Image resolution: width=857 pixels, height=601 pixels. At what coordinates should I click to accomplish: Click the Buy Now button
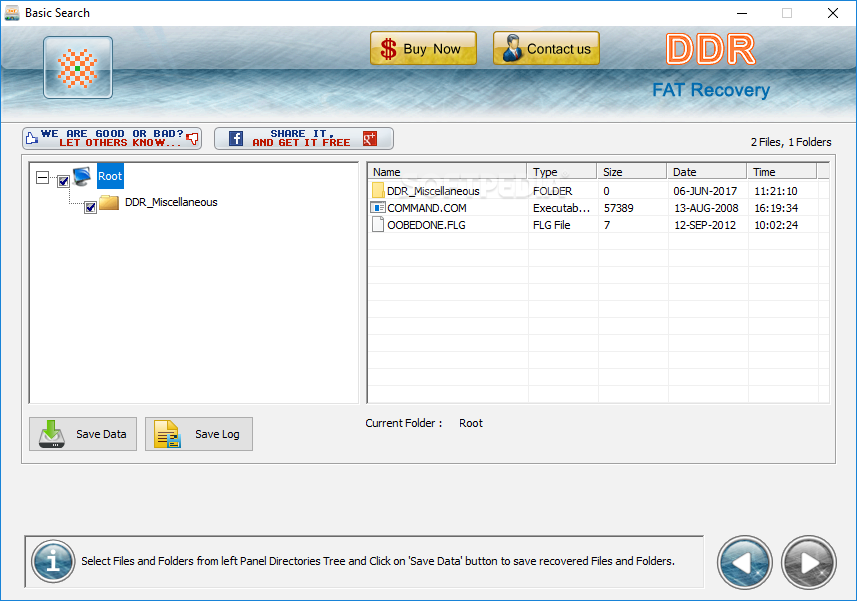423,49
